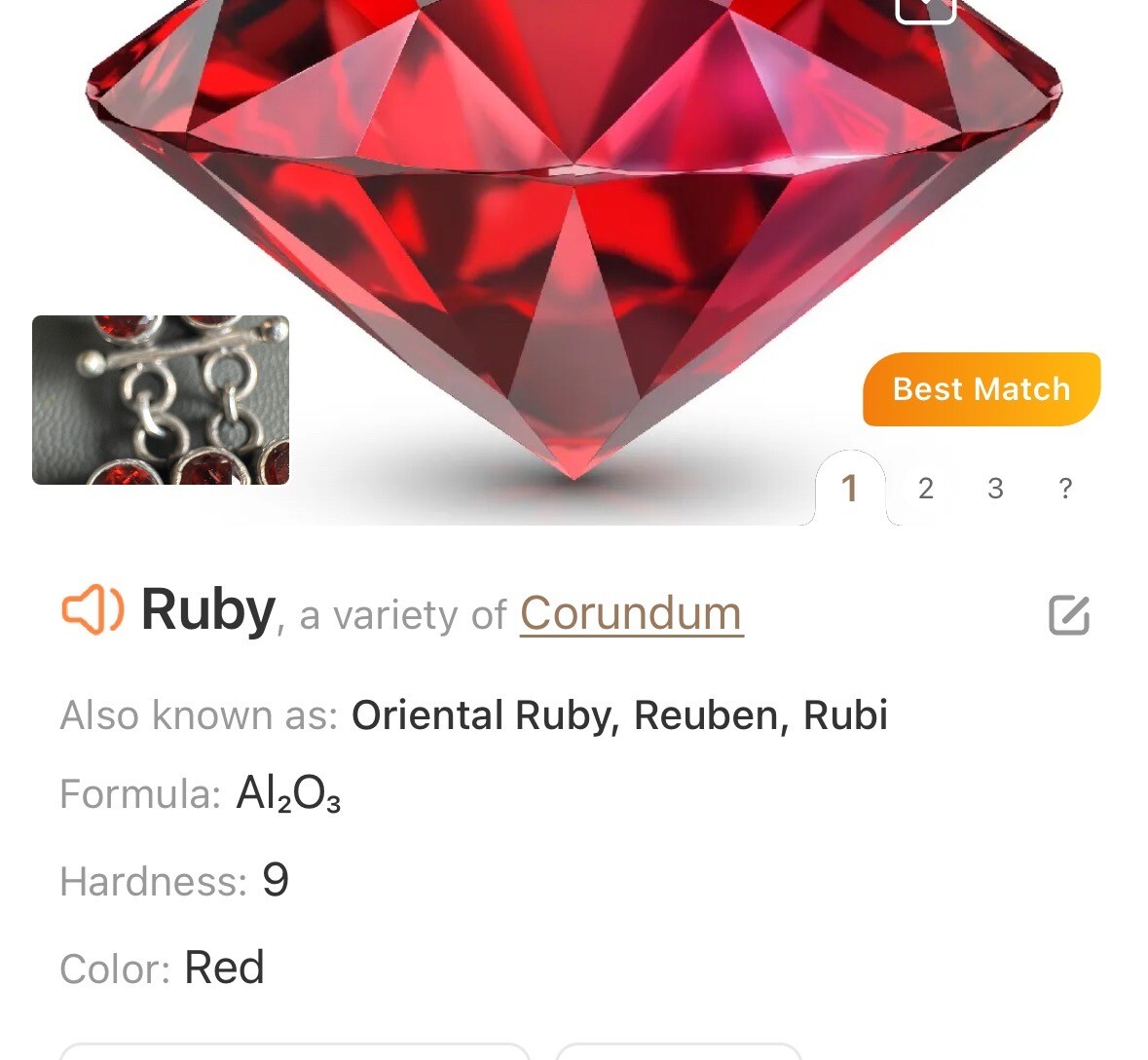The height and width of the screenshot is (1060, 1148).
Task: Tap the Hardness value 9
Action: click(276, 881)
